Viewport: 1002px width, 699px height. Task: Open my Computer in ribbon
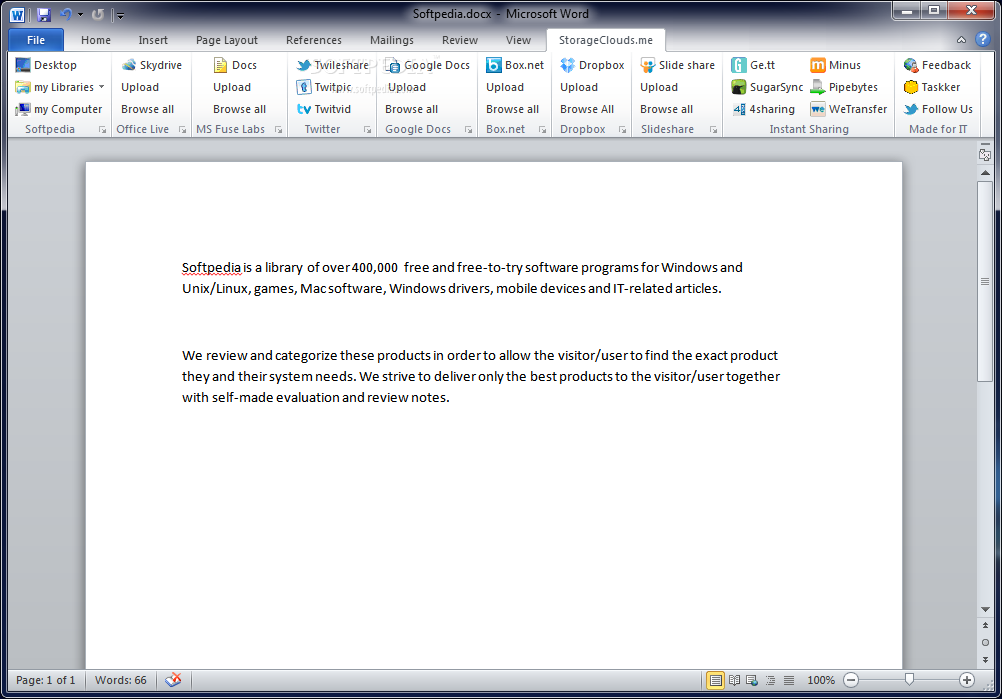(59, 109)
